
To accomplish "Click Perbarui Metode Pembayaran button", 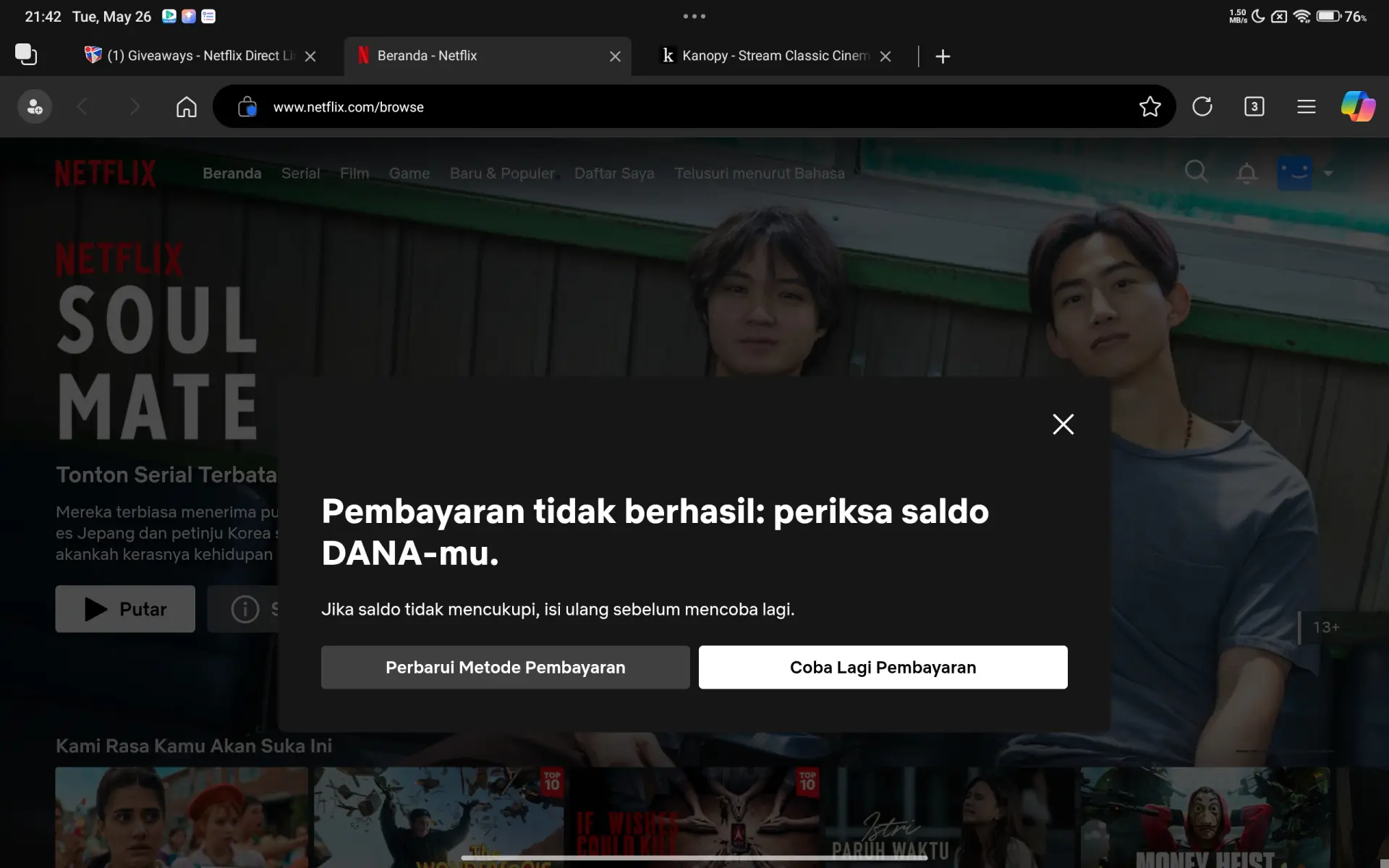I will (x=505, y=667).
